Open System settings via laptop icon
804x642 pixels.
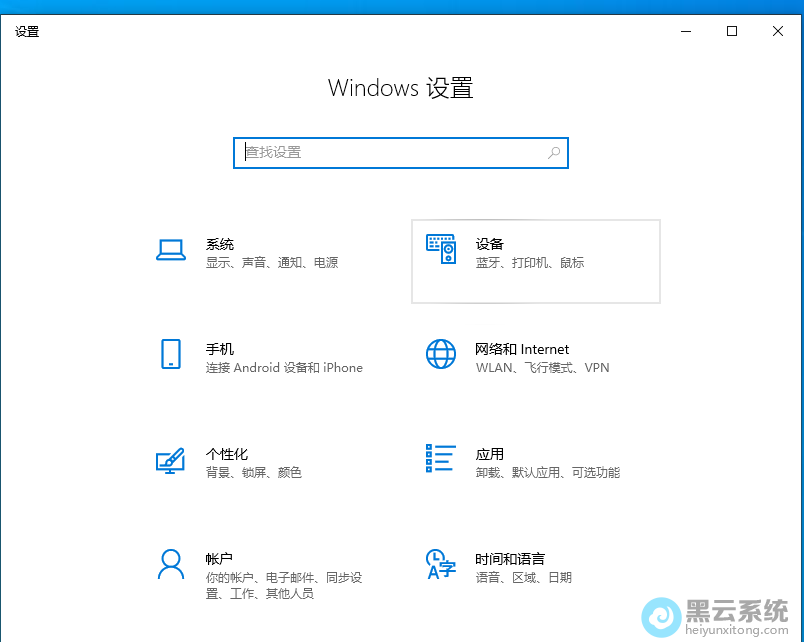[171, 250]
